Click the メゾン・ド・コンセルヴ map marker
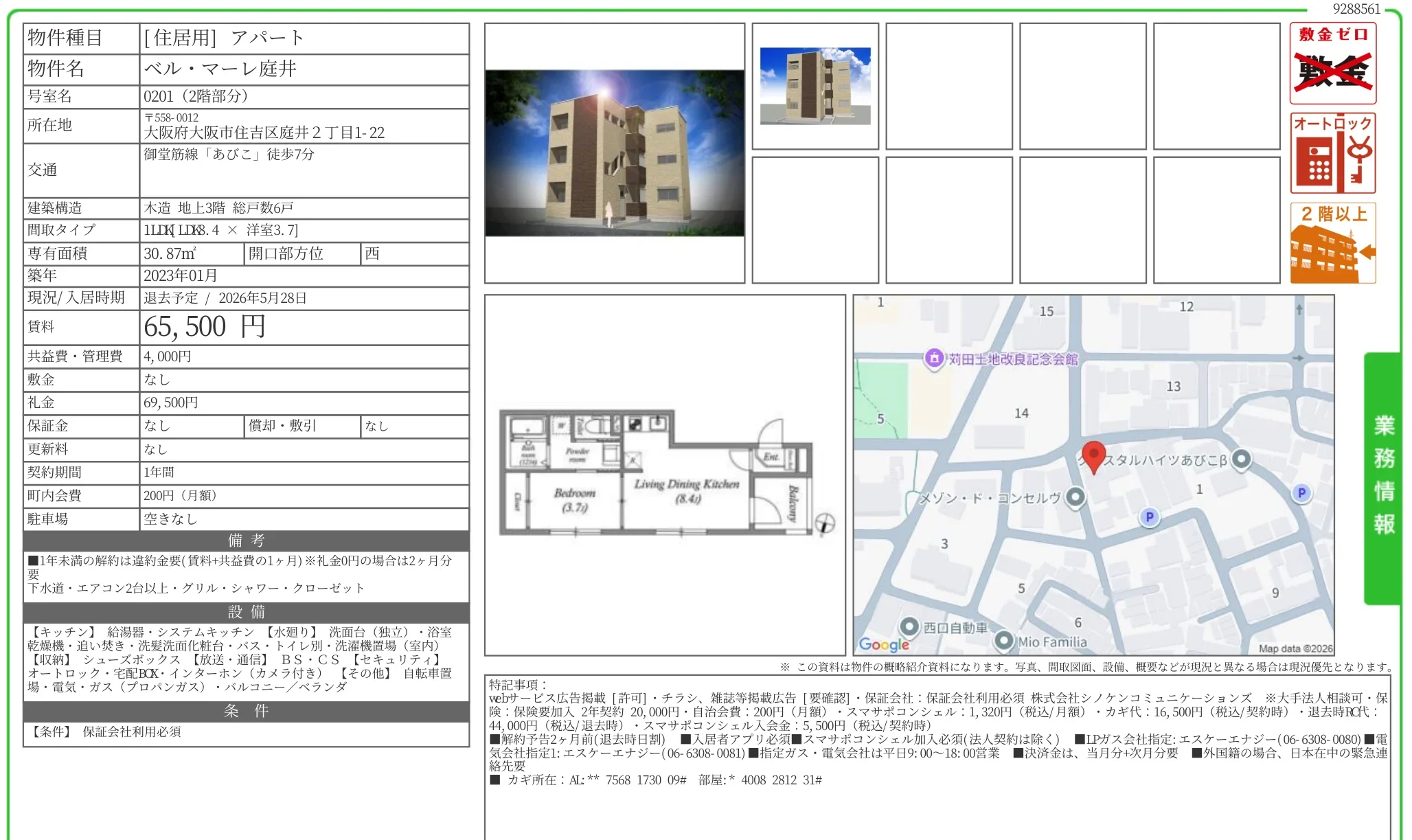The image size is (1412, 840). coord(1075,497)
